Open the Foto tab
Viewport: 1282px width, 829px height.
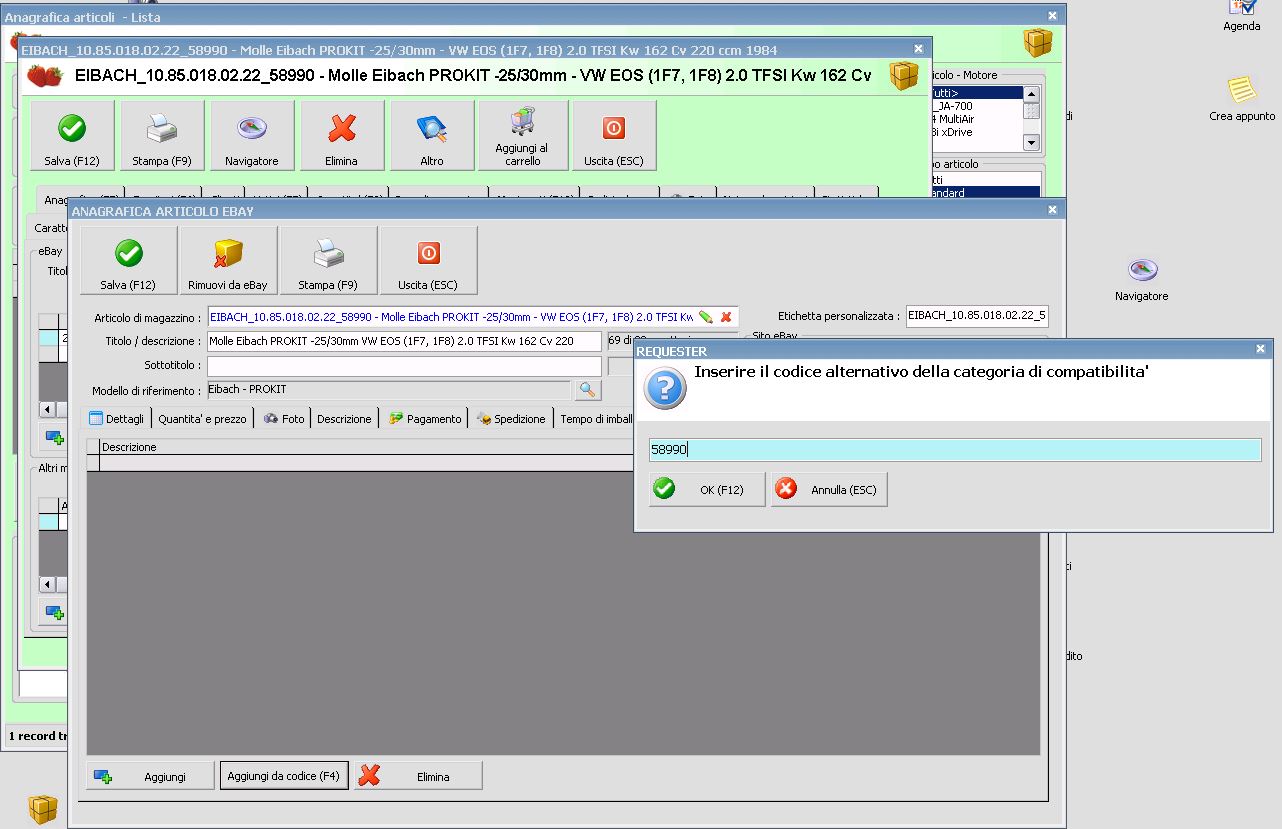point(284,419)
